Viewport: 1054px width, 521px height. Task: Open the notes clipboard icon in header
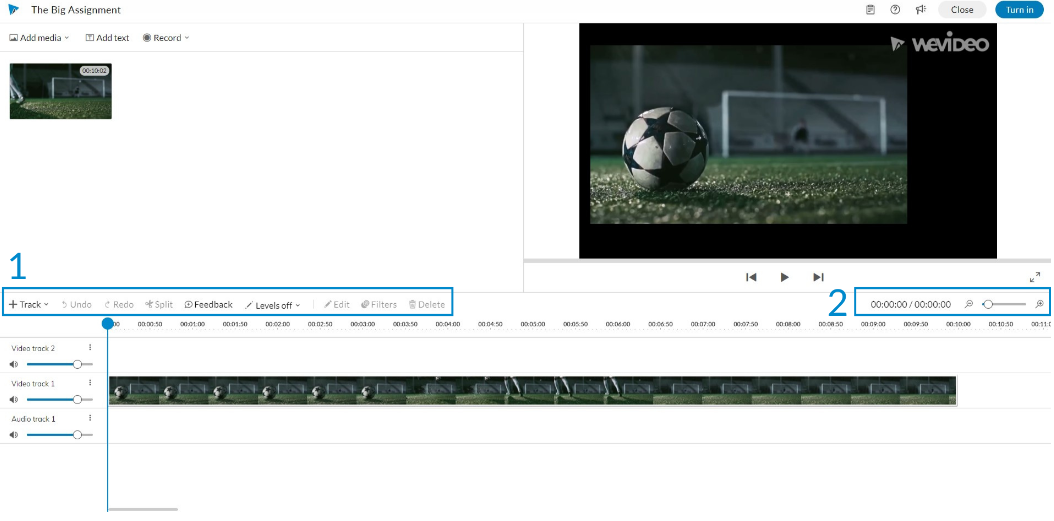(x=870, y=9)
